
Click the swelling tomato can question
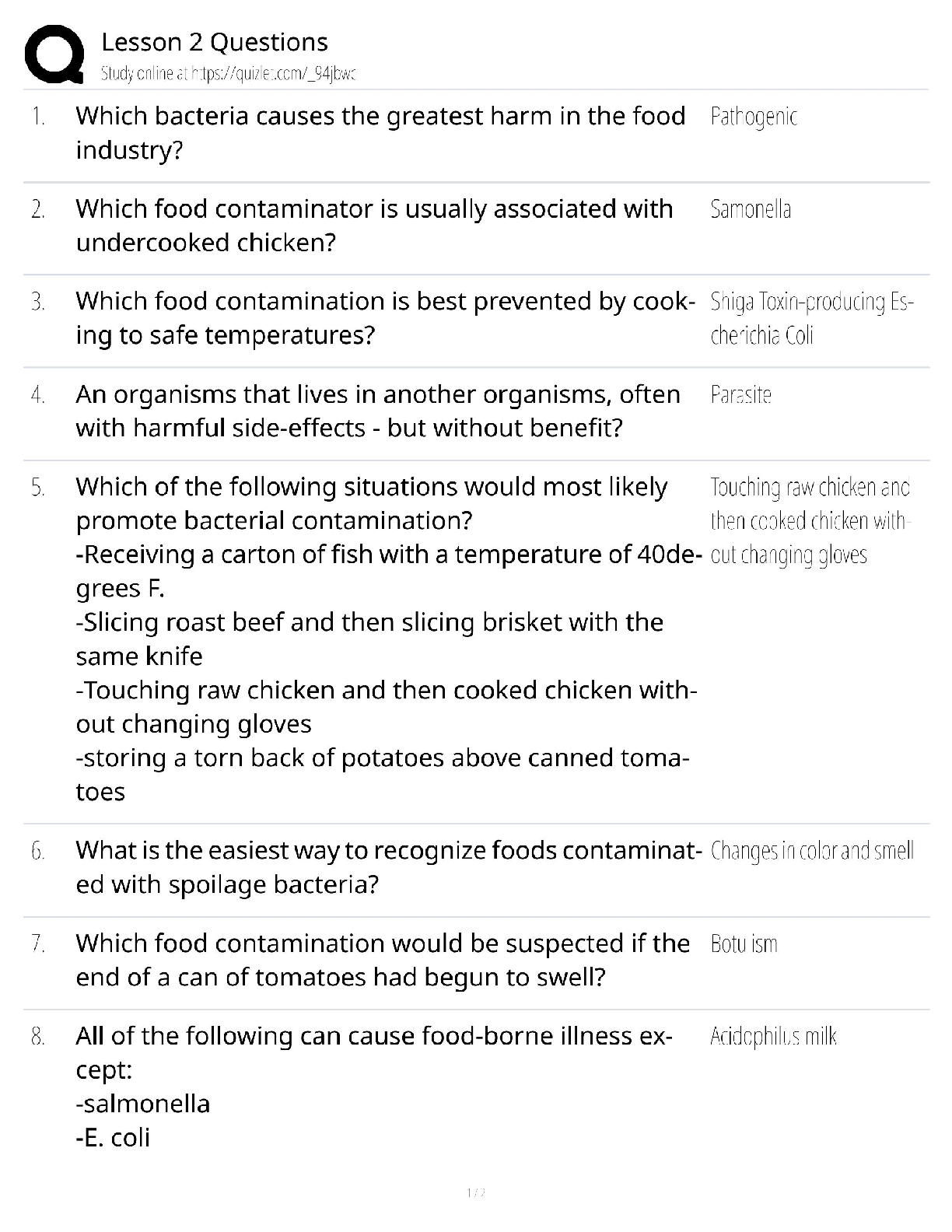pyautogui.click(x=383, y=960)
